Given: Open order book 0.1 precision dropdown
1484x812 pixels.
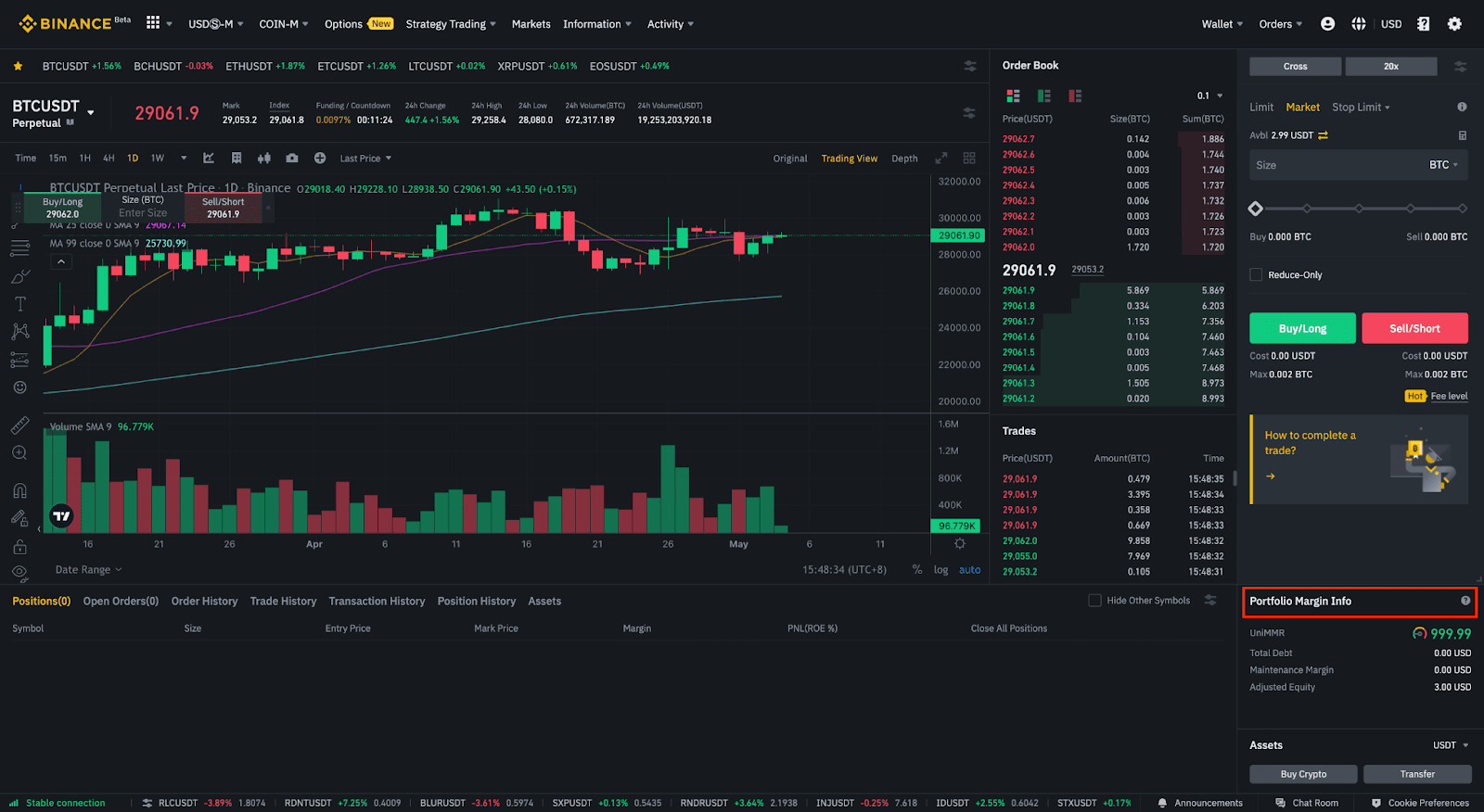Looking at the screenshot, I should pos(1209,95).
